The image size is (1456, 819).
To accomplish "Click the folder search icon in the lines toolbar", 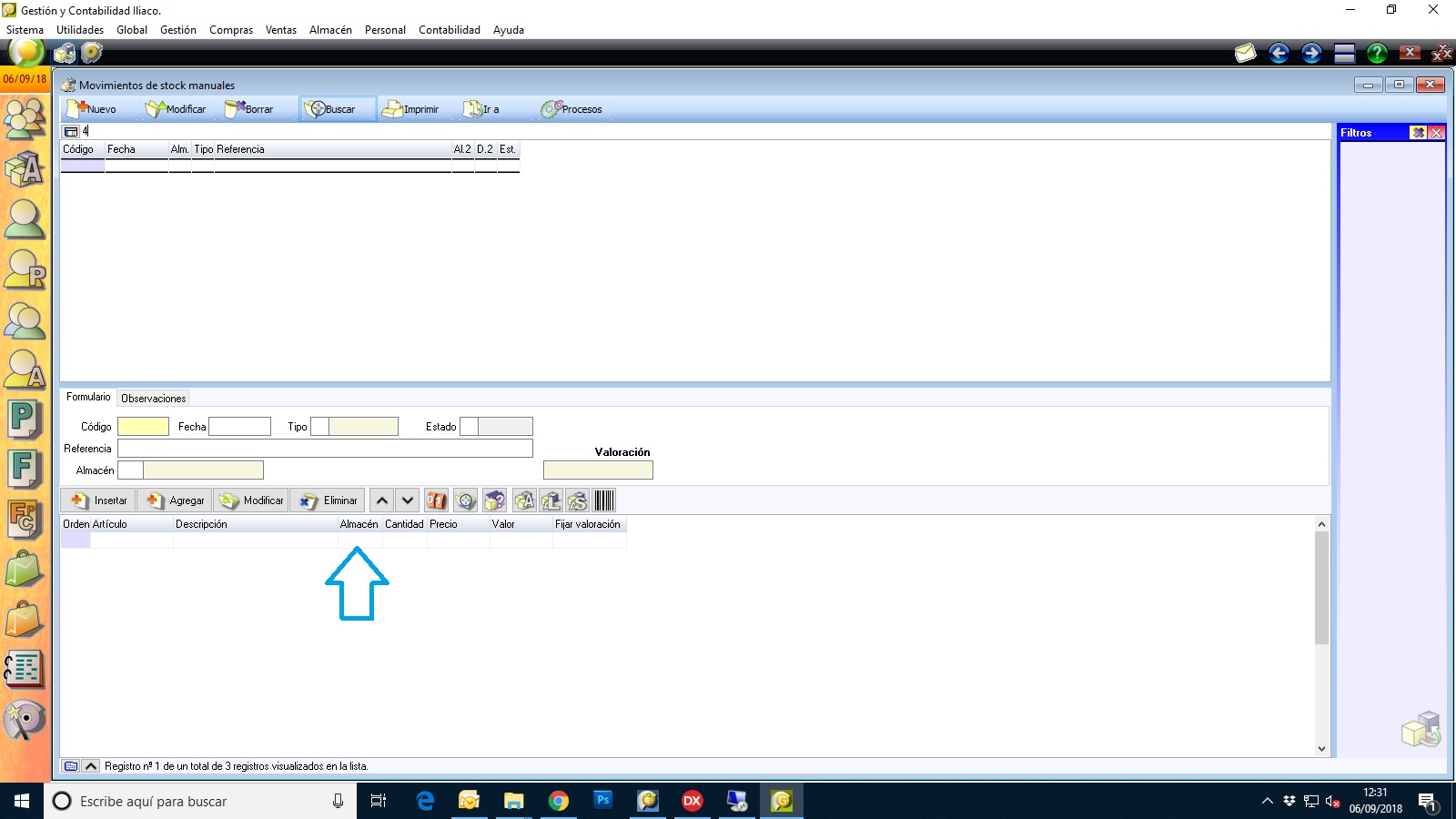I will point(465,500).
